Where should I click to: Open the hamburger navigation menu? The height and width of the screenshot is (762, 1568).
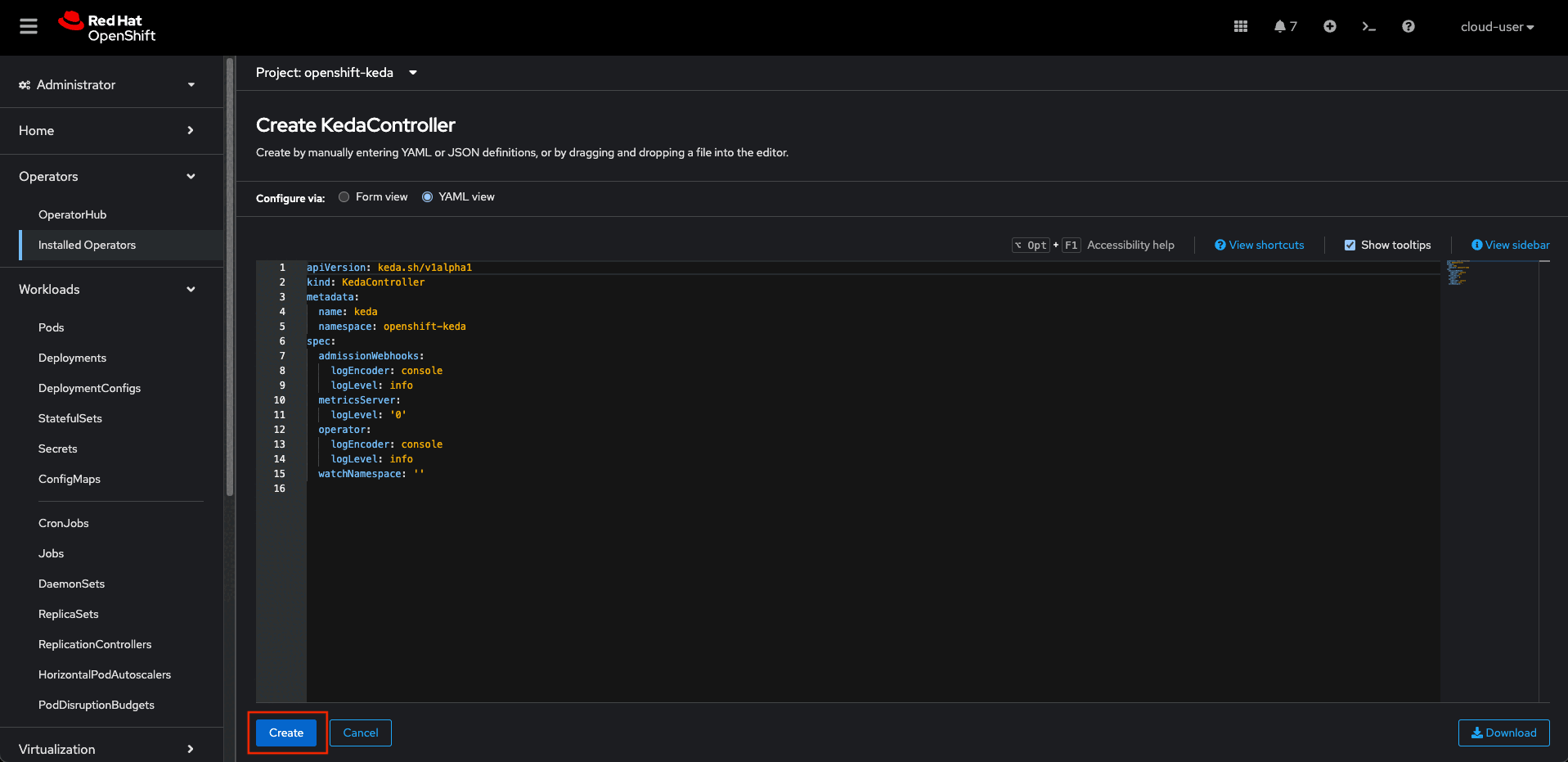[x=29, y=27]
